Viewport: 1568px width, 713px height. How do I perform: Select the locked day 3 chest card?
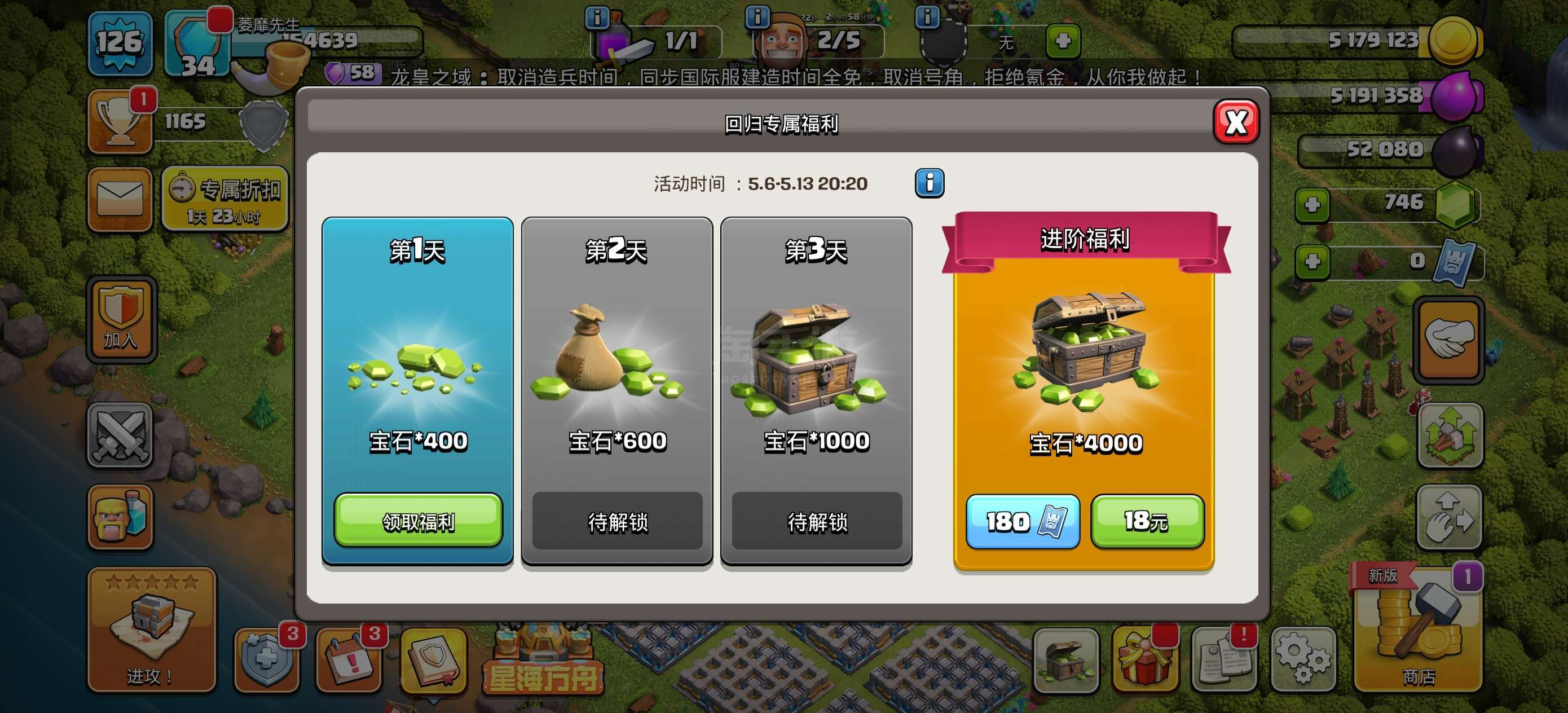click(816, 391)
